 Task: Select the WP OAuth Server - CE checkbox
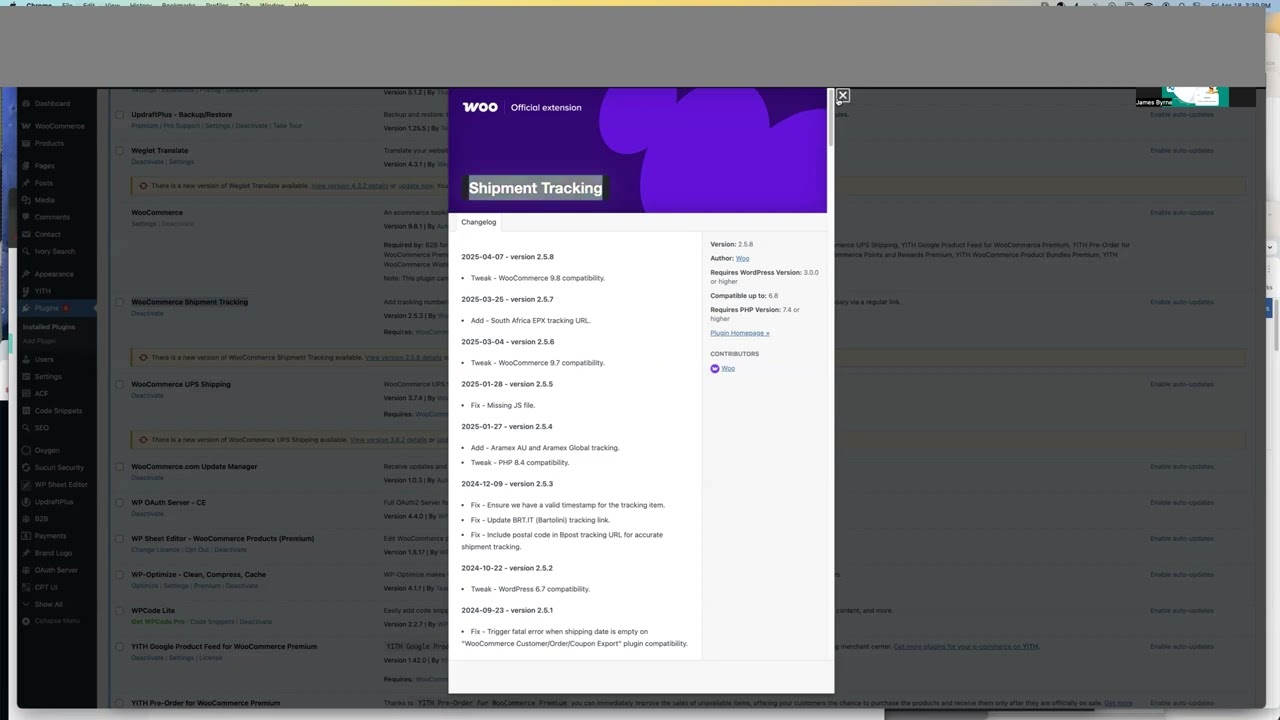click(x=119, y=503)
